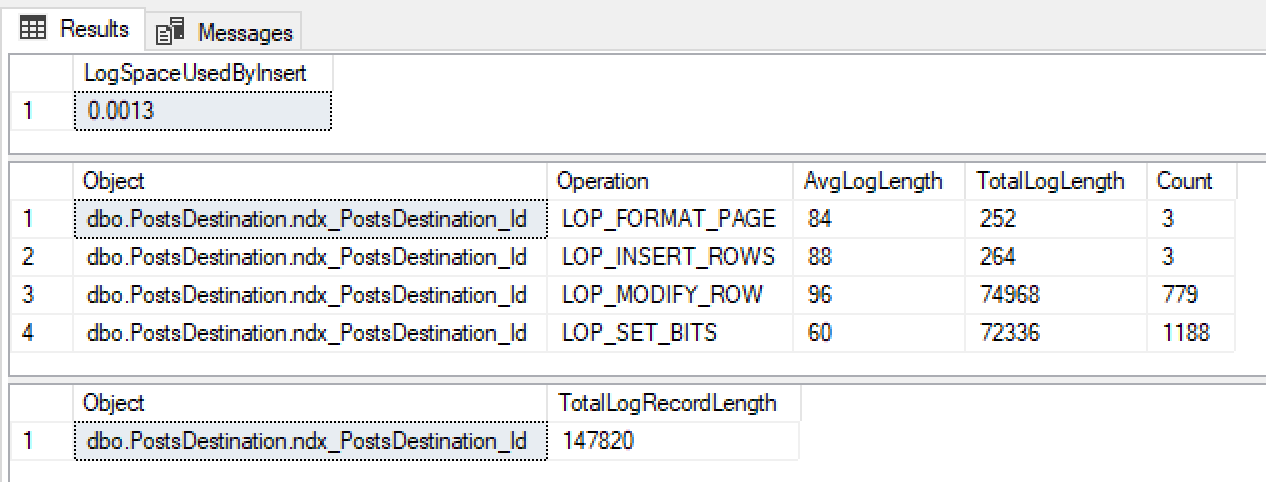Click the Messages tab icon

coord(170,32)
